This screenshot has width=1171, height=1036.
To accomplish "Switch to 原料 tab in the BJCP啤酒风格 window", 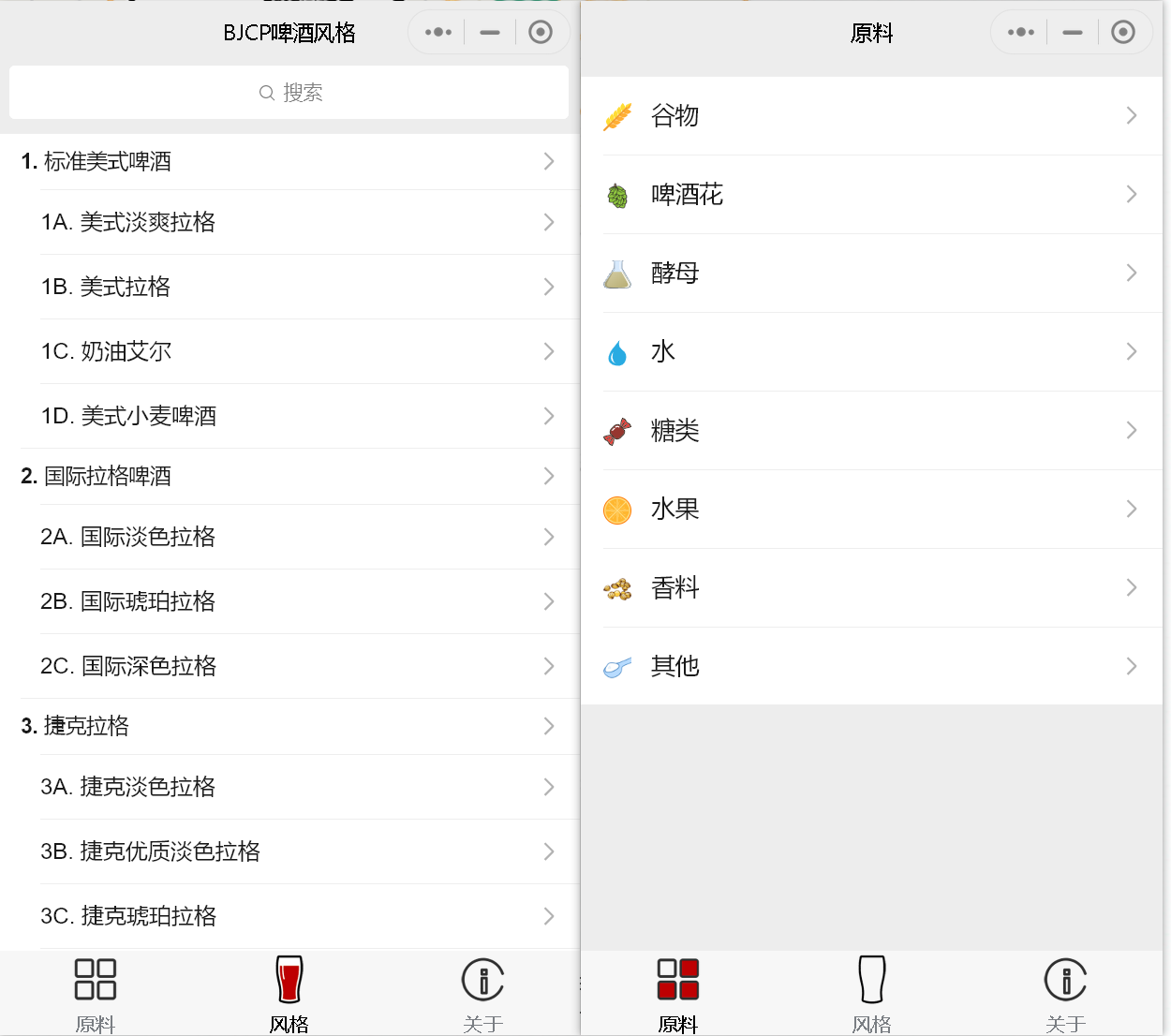I will click(96, 995).
